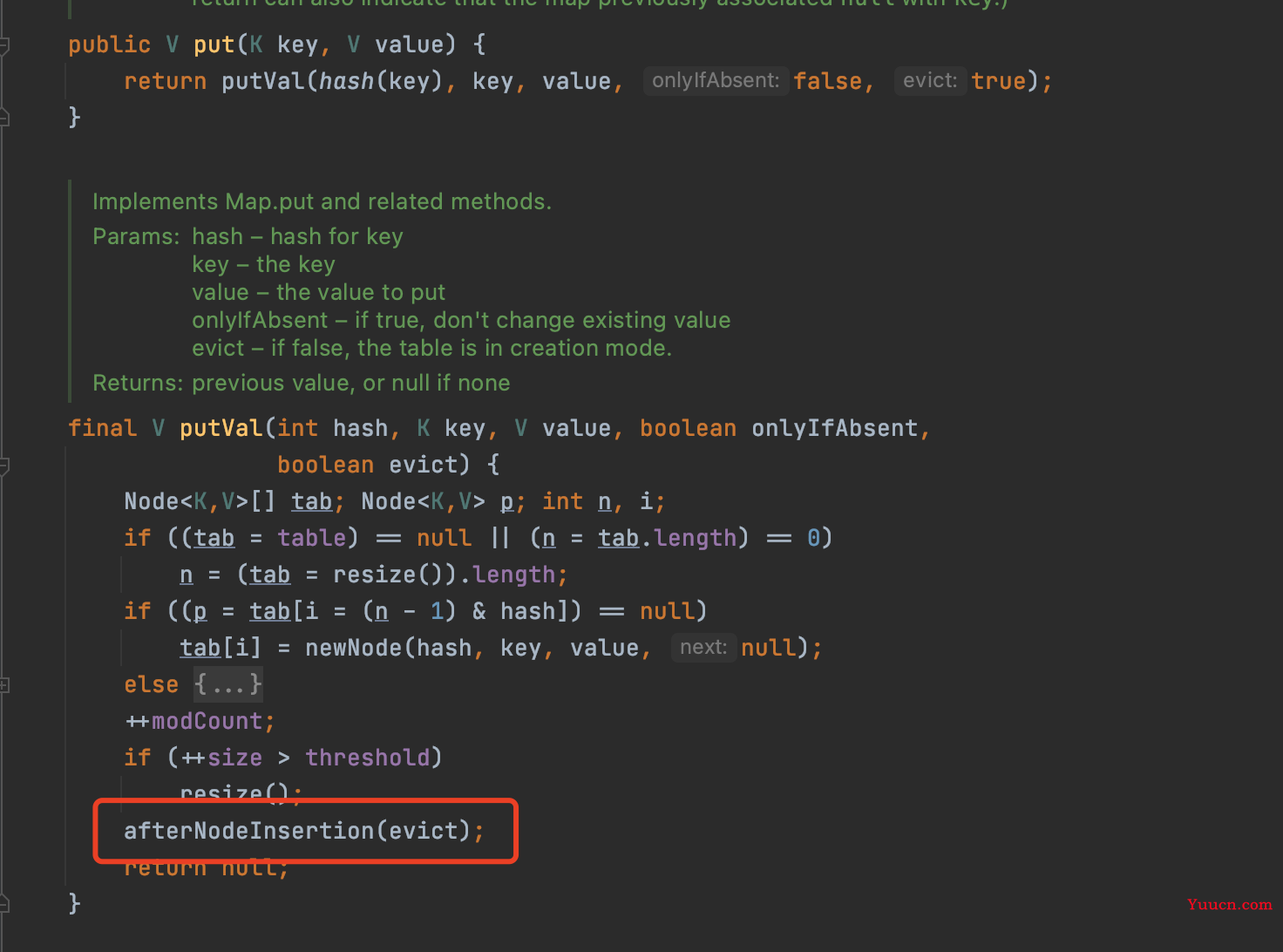
Task: Click the "table" field reference
Action: click(311, 538)
